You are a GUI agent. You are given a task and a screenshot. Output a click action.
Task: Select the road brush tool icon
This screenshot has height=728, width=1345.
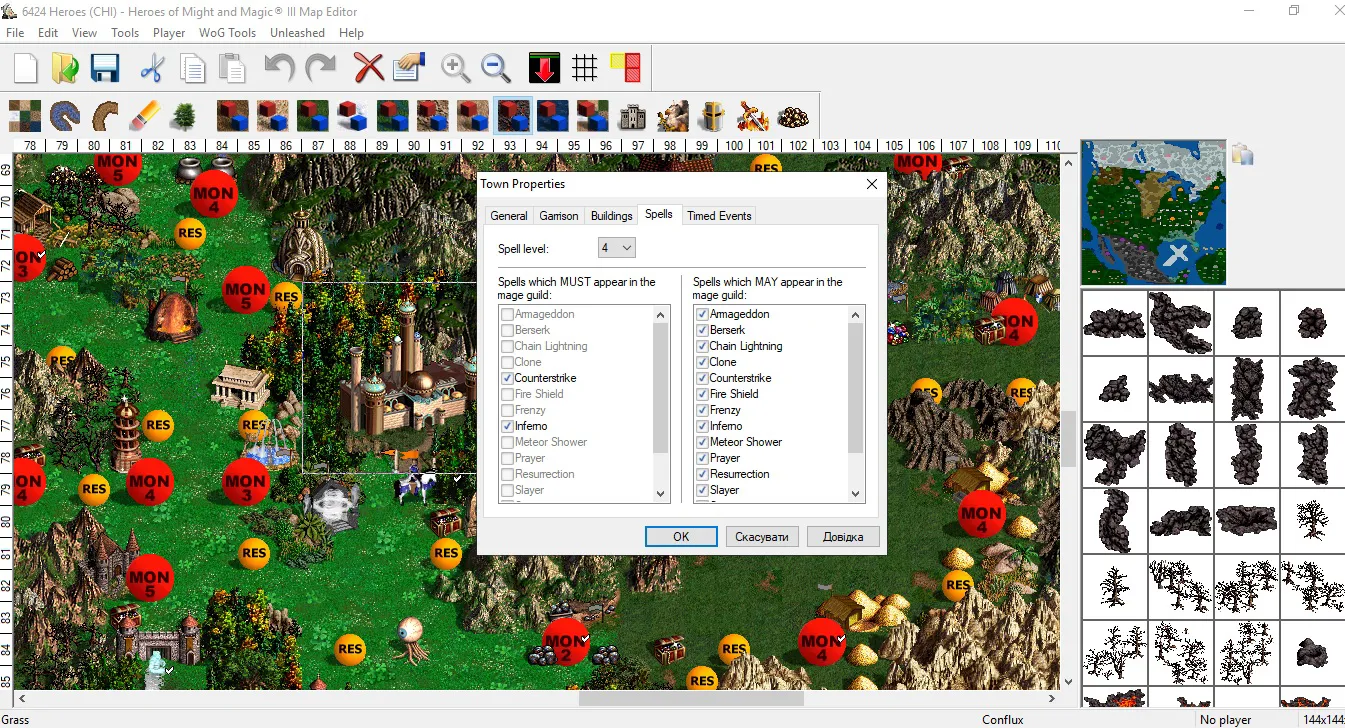click(105, 116)
